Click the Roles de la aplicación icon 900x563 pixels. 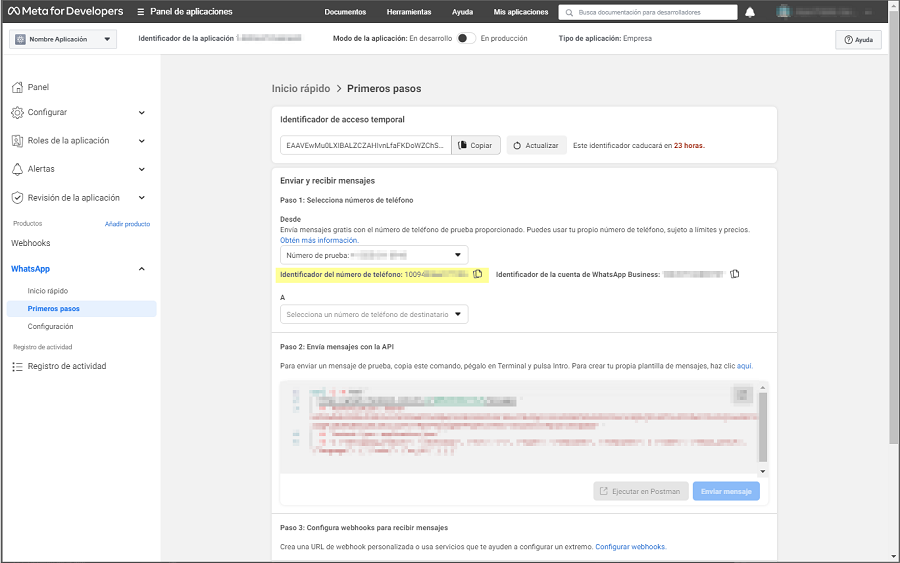18,141
